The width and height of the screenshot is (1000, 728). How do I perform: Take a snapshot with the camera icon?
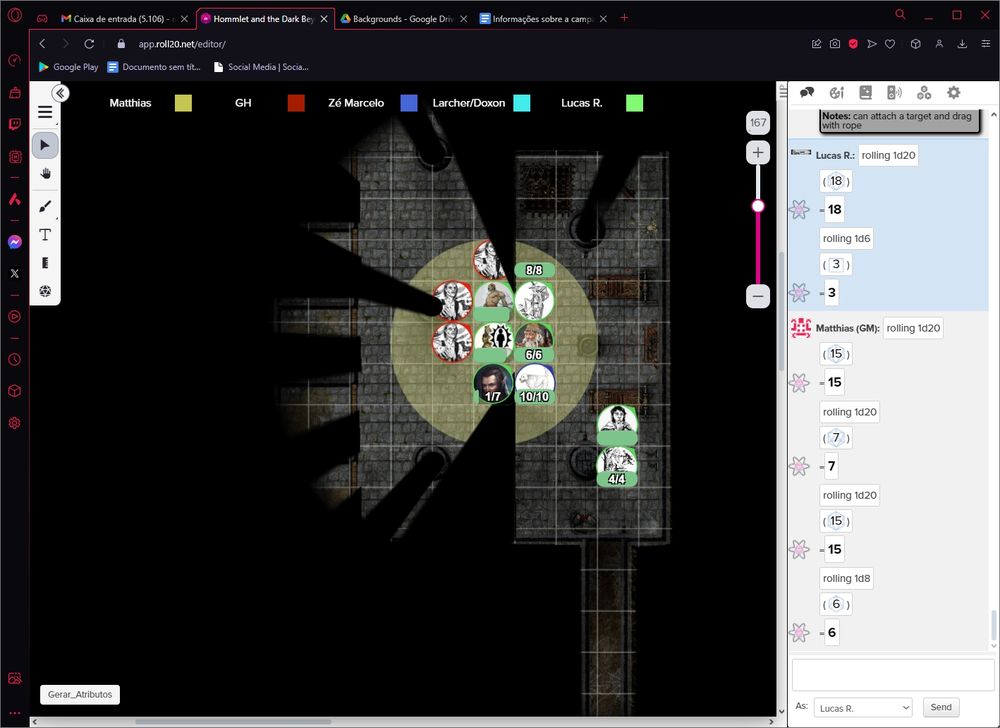click(835, 43)
